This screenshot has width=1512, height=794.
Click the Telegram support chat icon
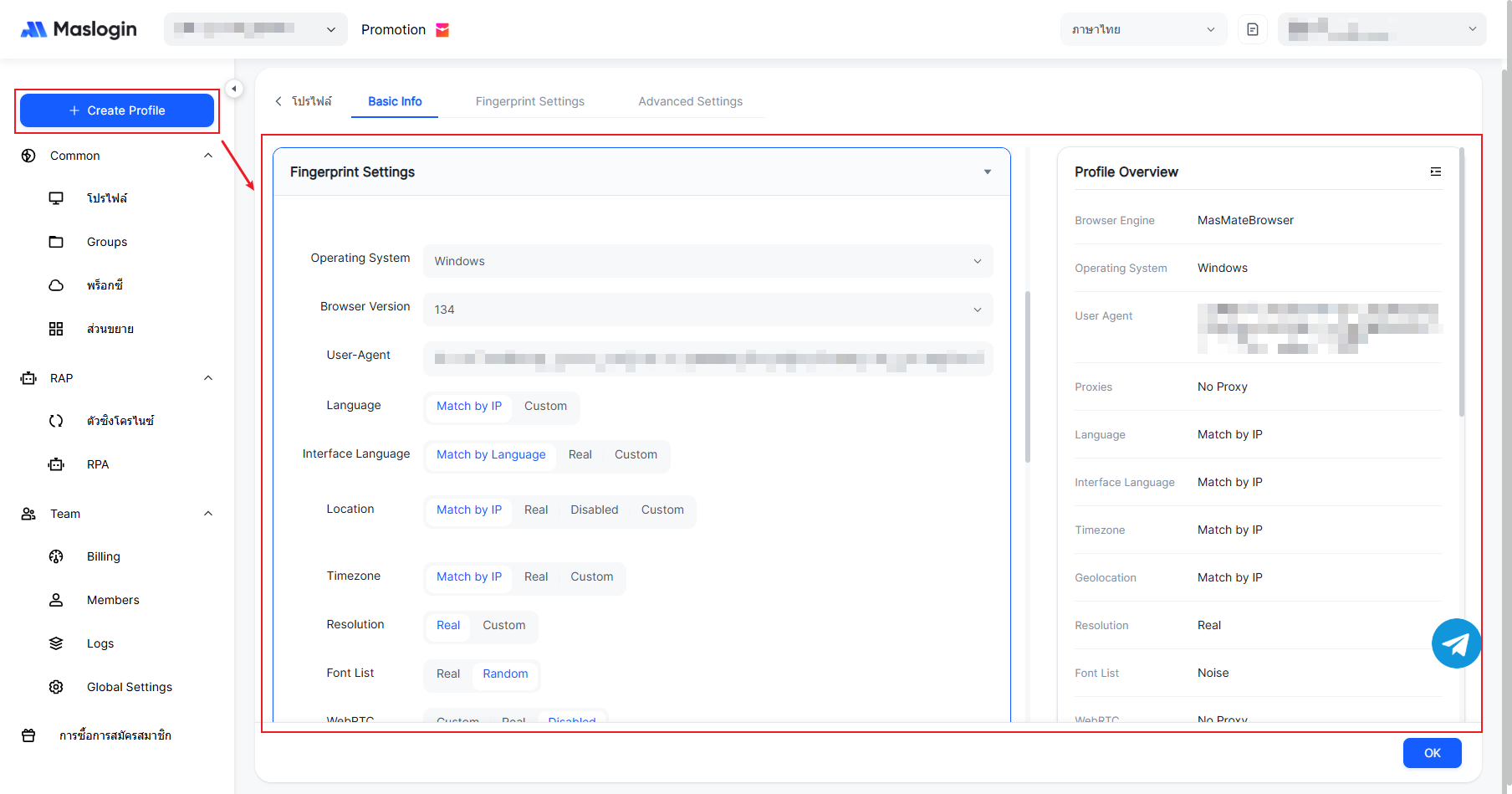point(1456,643)
